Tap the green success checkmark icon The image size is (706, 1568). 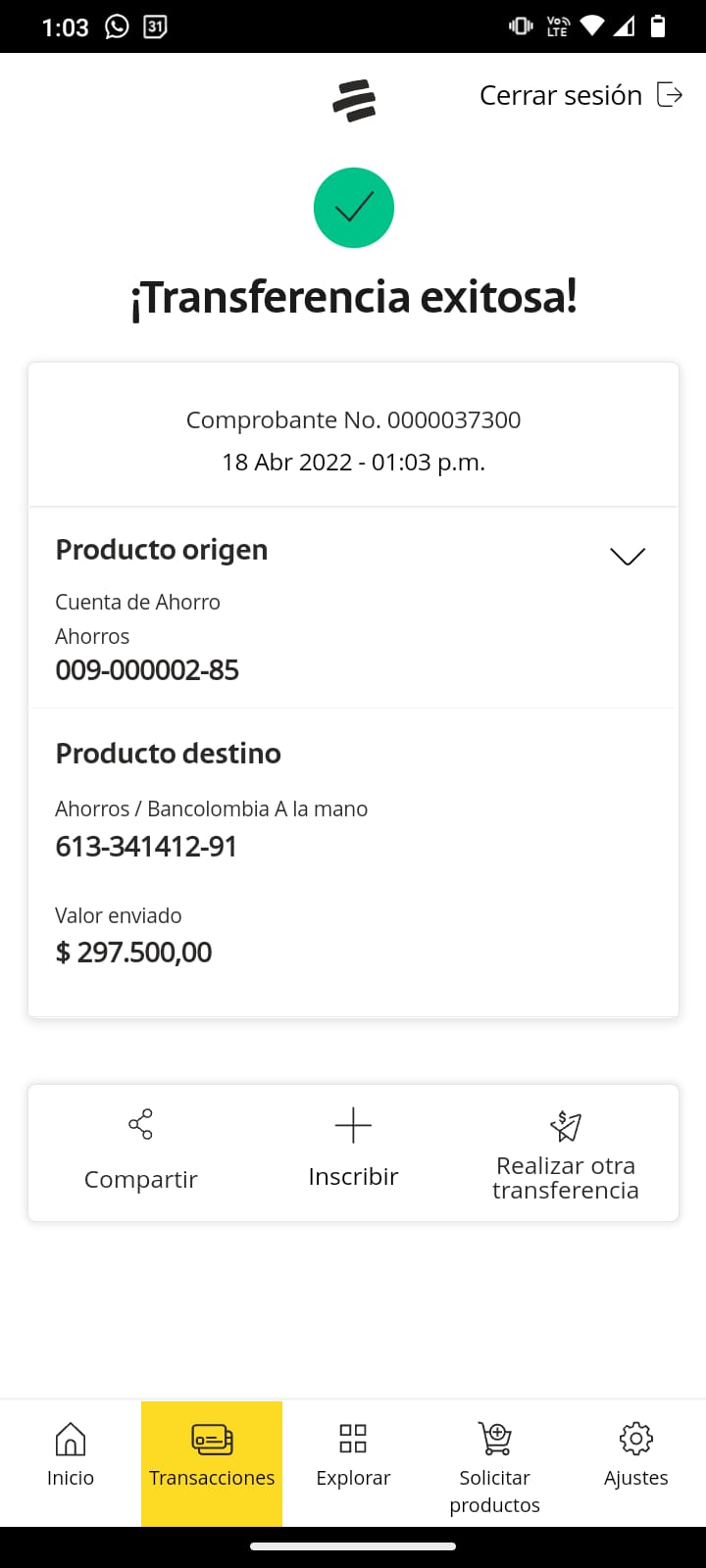coord(354,208)
